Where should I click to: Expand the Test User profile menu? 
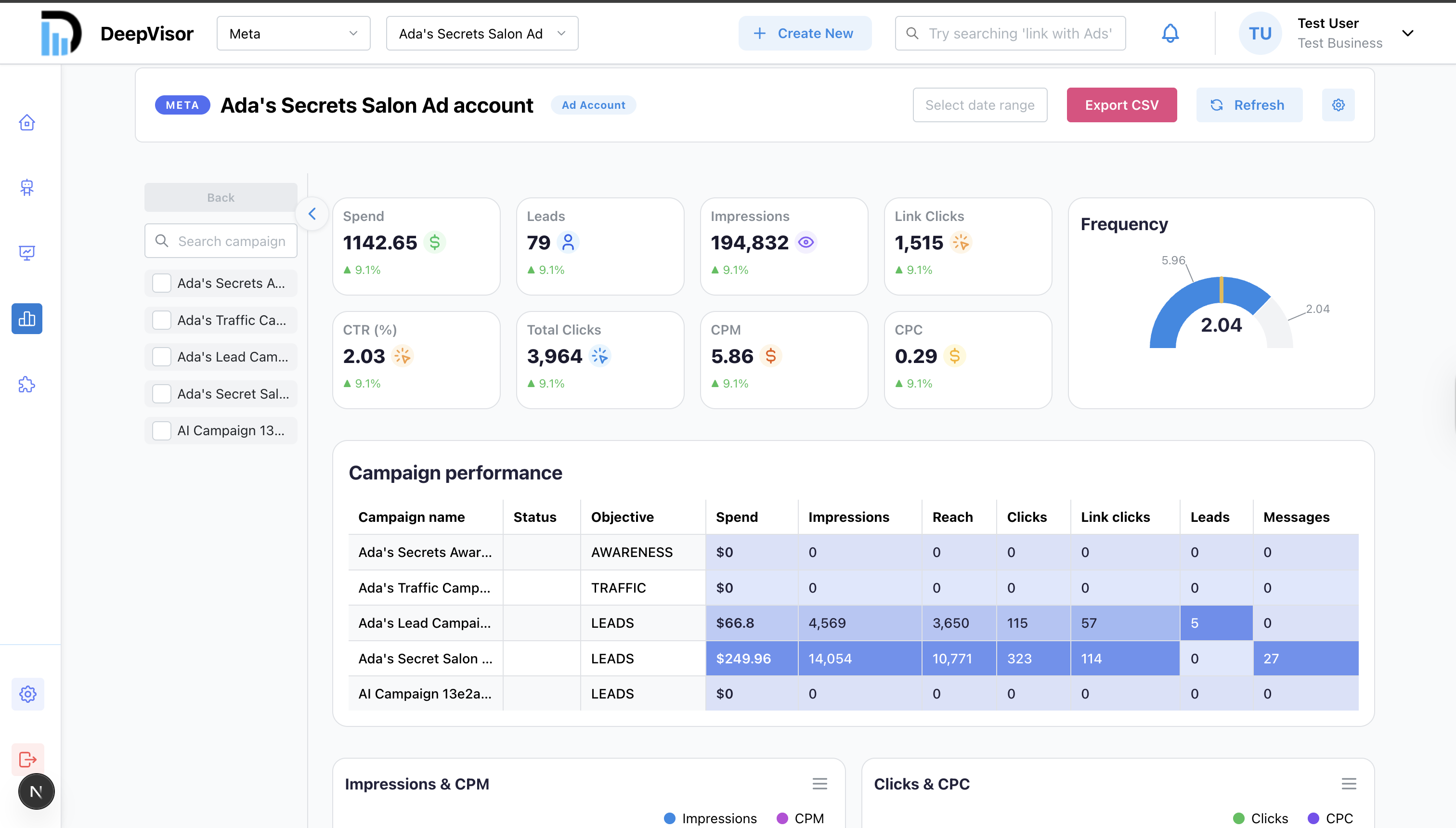(x=1407, y=34)
